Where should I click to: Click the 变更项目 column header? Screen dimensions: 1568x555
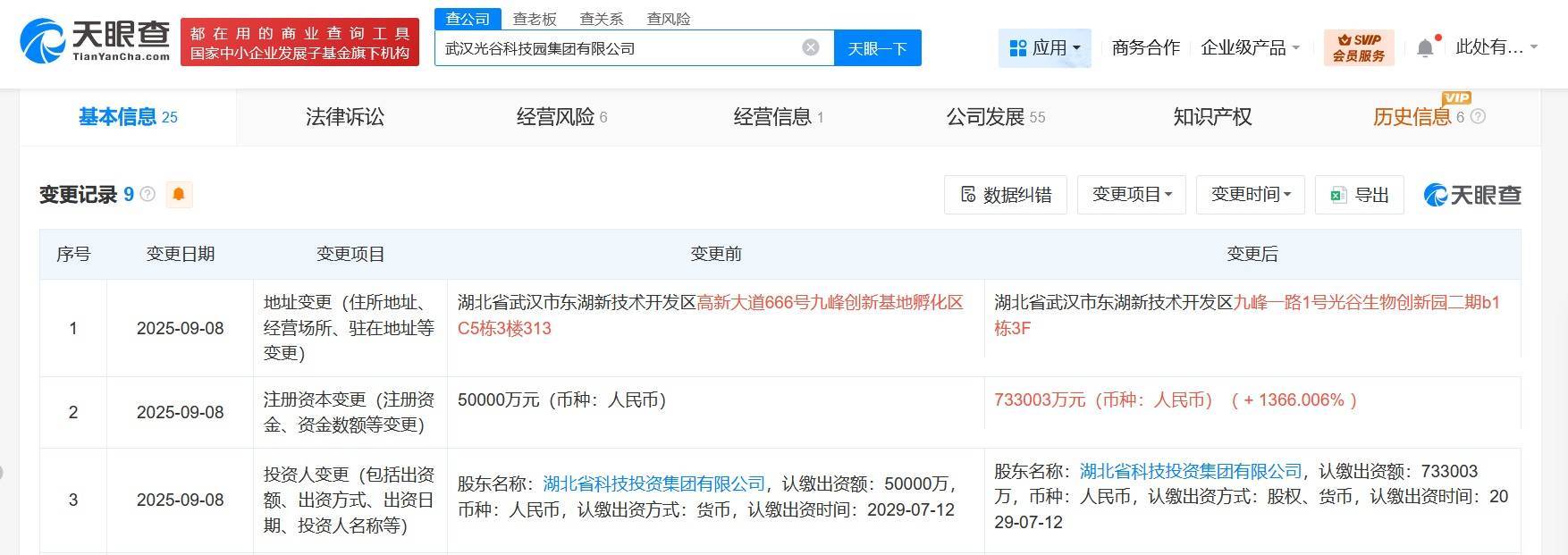[x=350, y=254]
